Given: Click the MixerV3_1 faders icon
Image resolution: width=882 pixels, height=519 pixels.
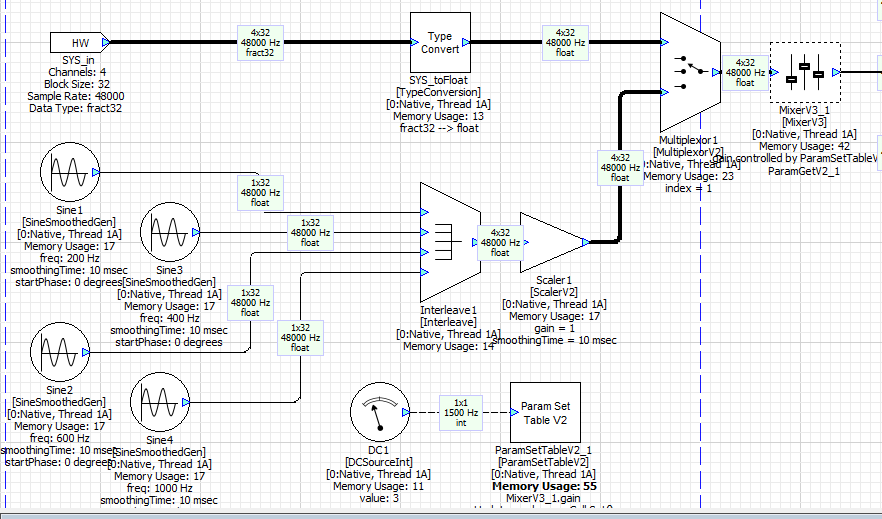Looking at the screenshot, I should coord(804,72).
